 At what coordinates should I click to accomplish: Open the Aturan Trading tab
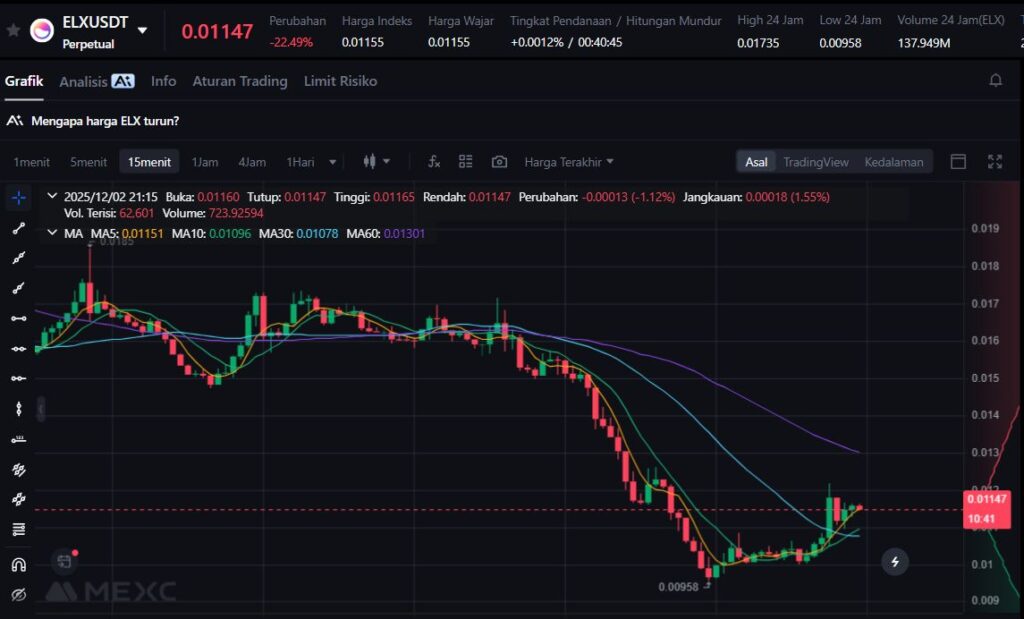(x=240, y=81)
